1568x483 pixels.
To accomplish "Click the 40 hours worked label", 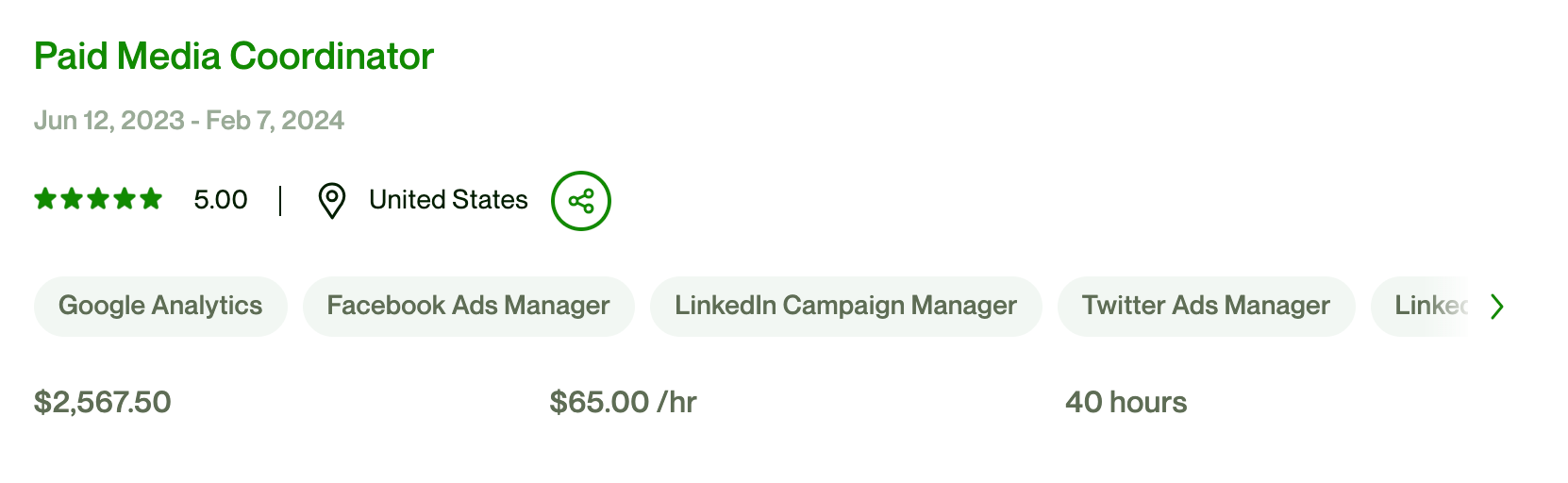I will (1126, 403).
